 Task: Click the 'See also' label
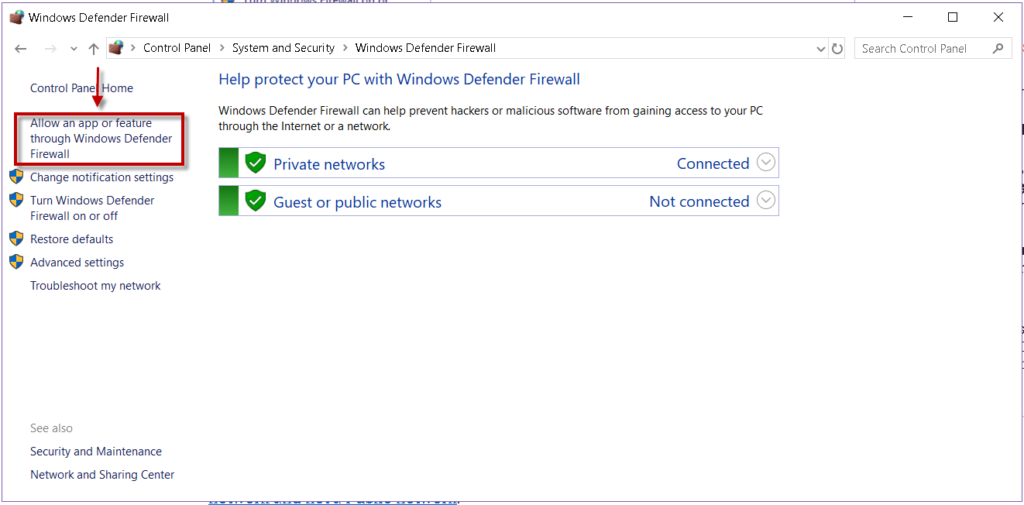pyautogui.click(x=52, y=429)
